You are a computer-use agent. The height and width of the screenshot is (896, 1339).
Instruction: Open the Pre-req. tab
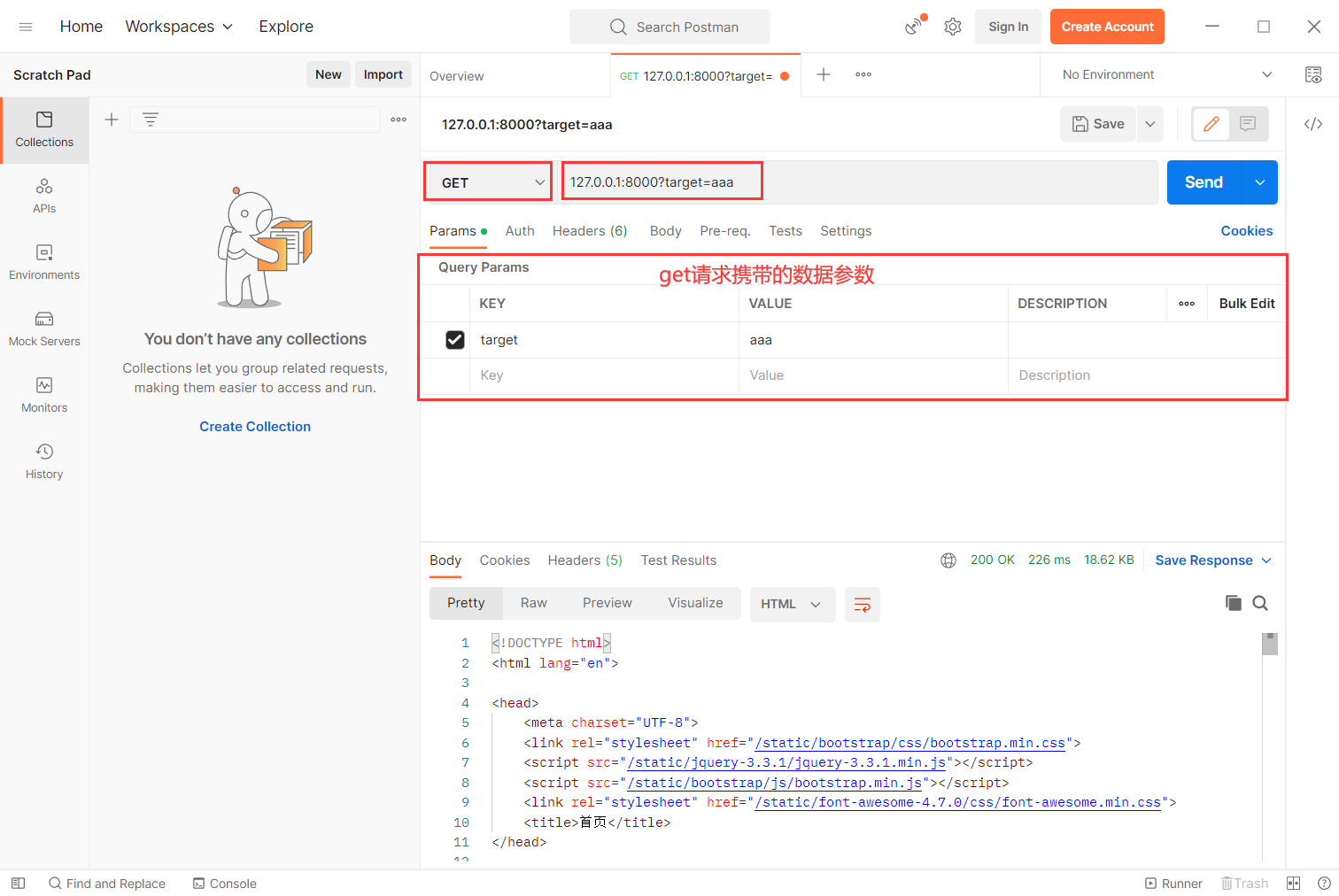coord(725,231)
